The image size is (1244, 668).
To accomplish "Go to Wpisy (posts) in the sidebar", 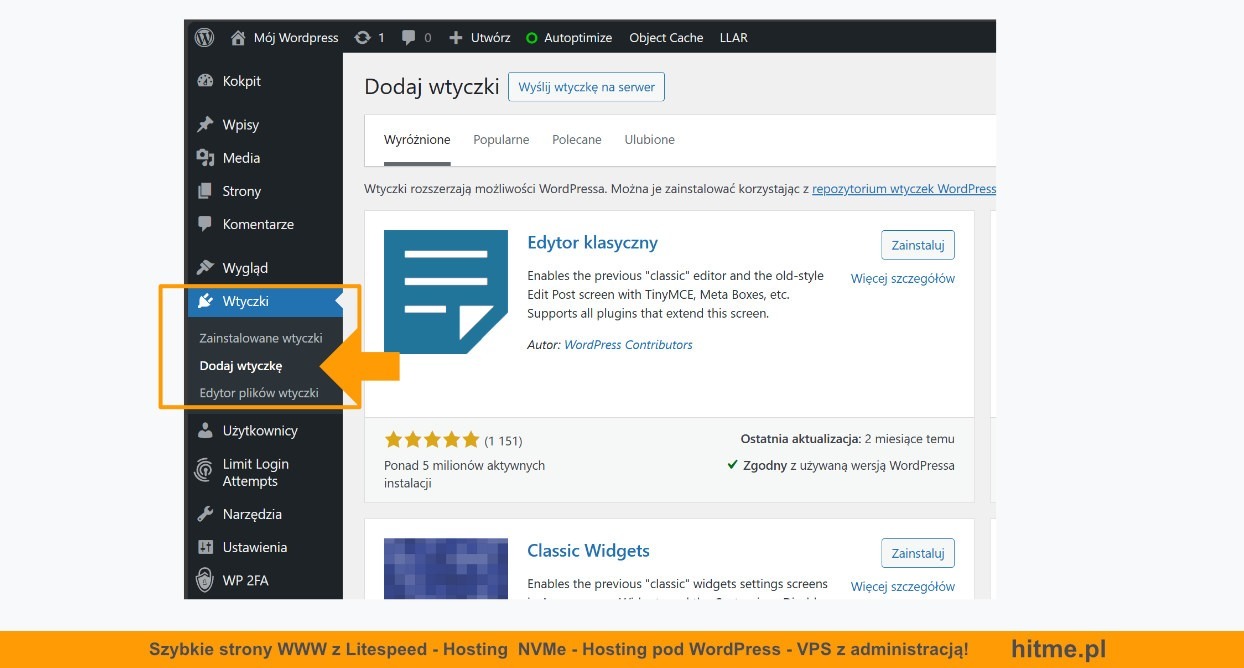I will pos(240,125).
